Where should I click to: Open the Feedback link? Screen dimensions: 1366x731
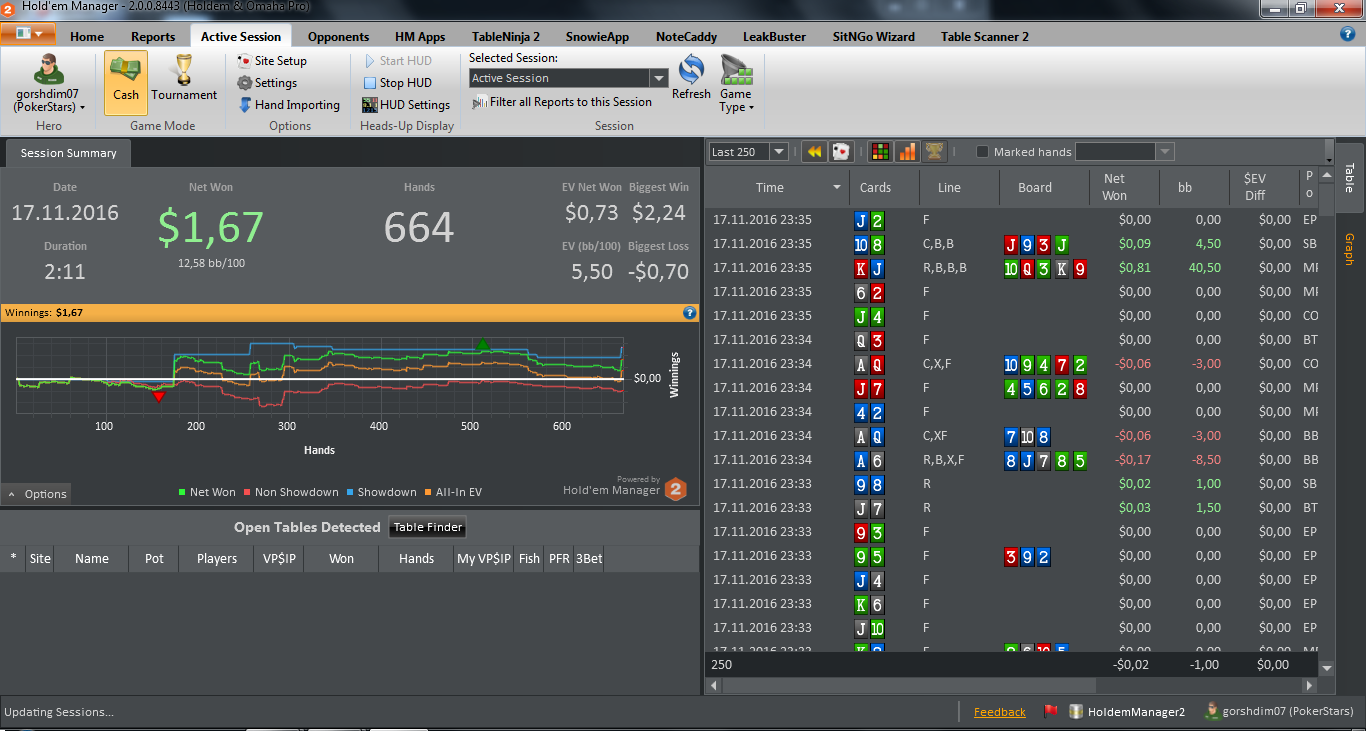(1000, 712)
